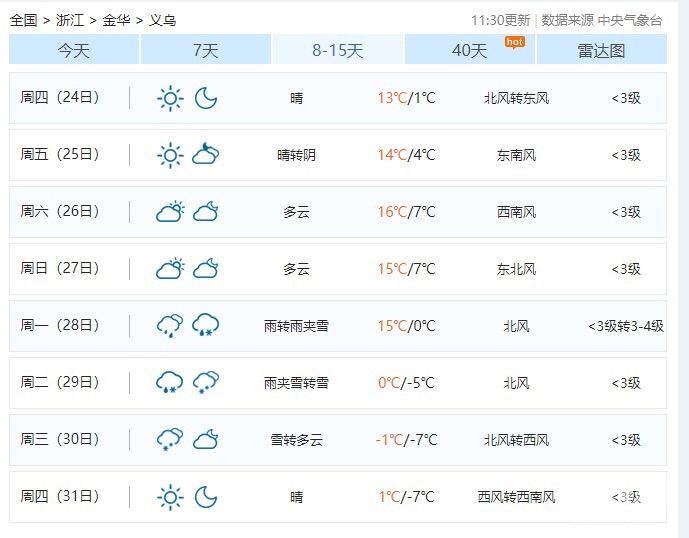Click the cloudy night icon for 周五 25日
The height and width of the screenshot is (538, 689).
point(206,155)
